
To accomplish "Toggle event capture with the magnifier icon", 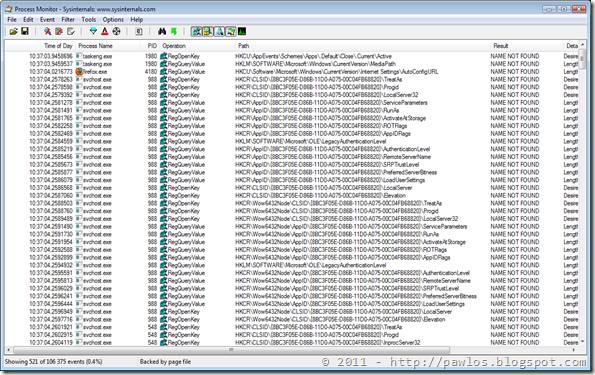I will coord(47,32).
